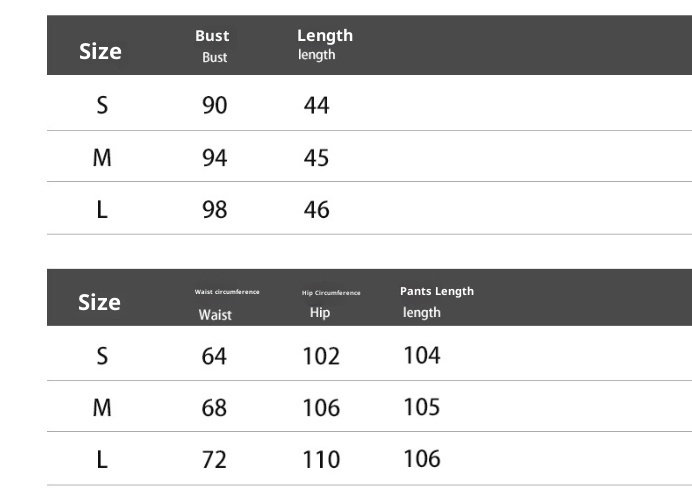Select bust value 94 for size M
The image size is (692, 491).
pyautogui.click(x=215, y=158)
